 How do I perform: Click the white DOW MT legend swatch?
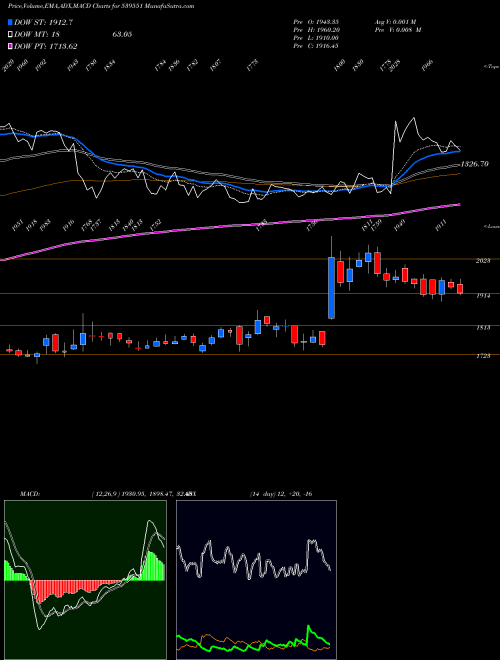[11, 35]
